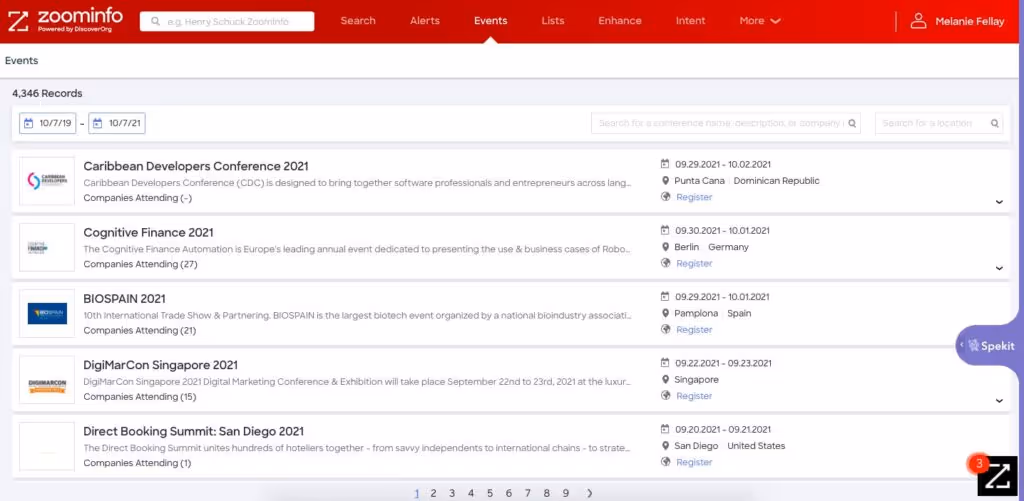Go to next page with the arrow
Image resolution: width=1024 pixels, height=501 pixels.
[589, 493]
